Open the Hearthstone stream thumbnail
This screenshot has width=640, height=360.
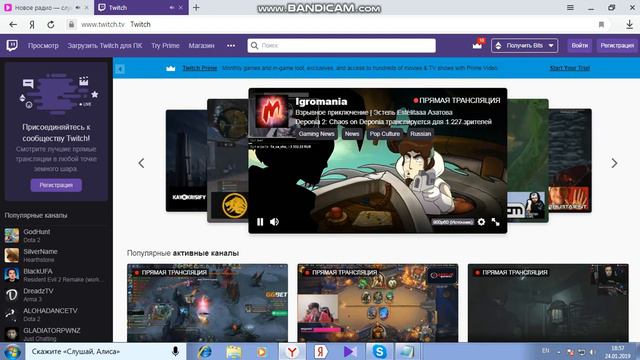tap(378, 303)
